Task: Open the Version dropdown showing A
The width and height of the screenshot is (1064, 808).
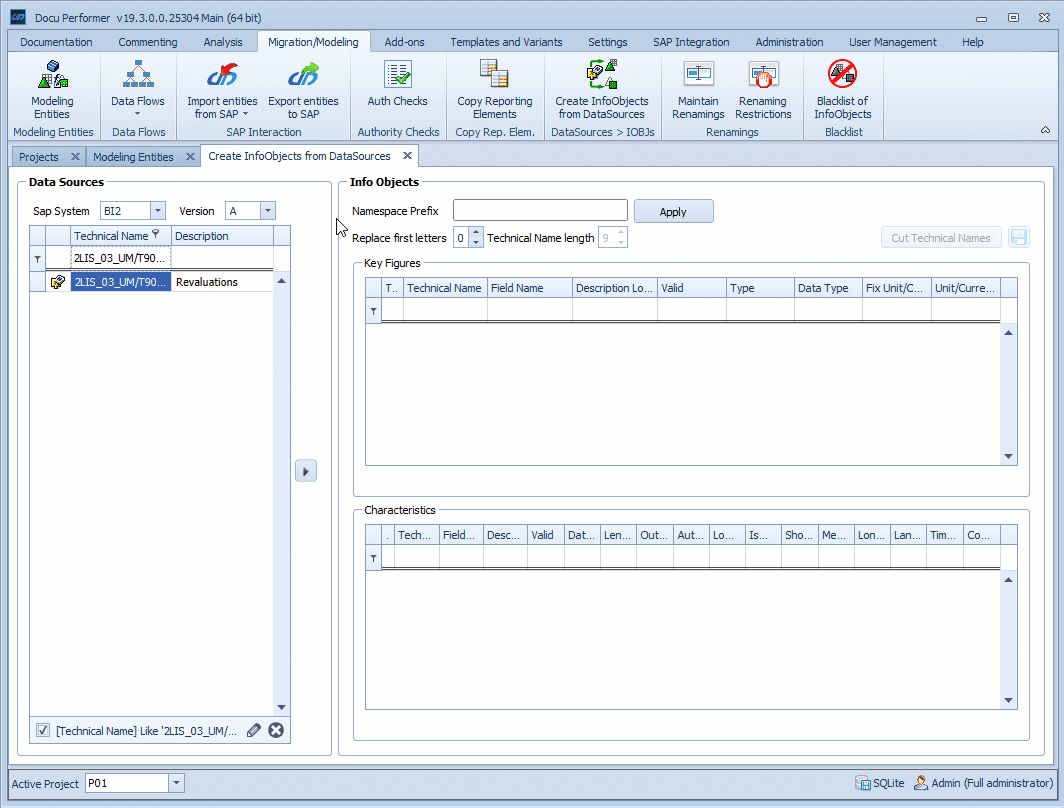Action: pyautogui.click(x=267, y=211)
